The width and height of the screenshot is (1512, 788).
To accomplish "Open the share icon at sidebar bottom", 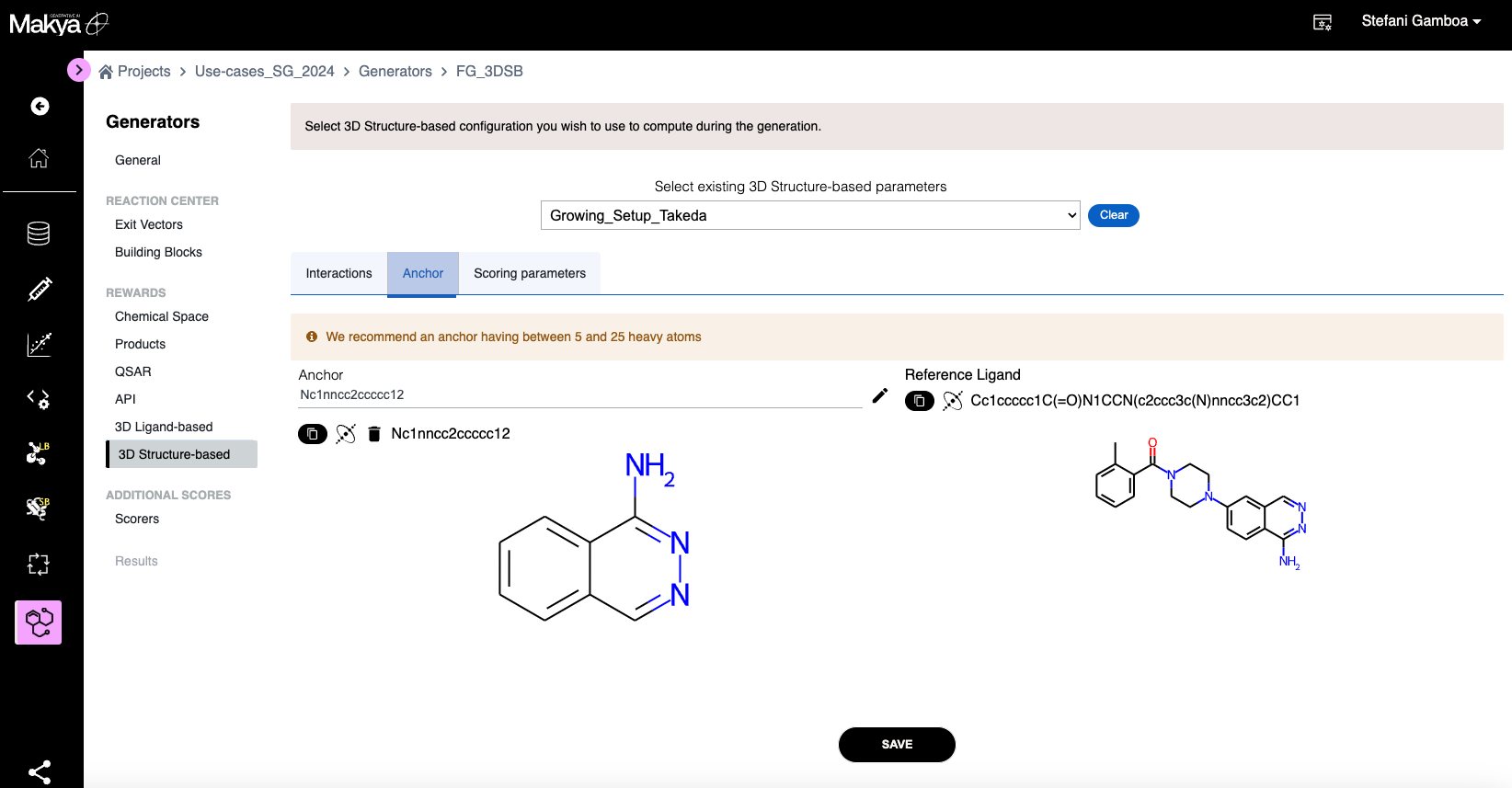I will tap(40, 771).
